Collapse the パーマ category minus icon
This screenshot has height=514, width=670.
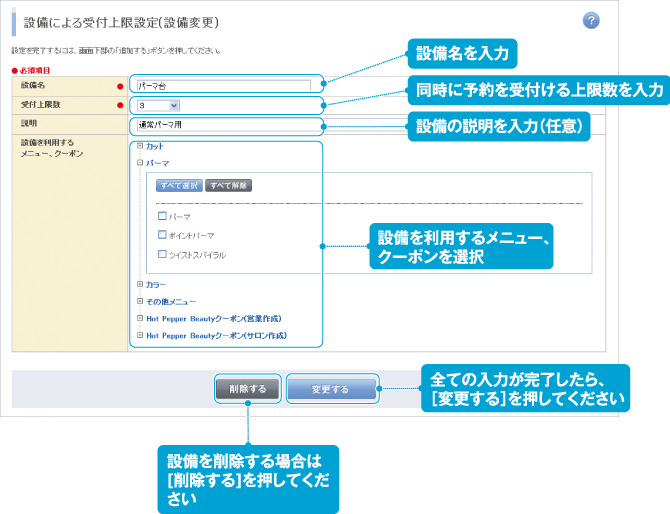[140, 162]
